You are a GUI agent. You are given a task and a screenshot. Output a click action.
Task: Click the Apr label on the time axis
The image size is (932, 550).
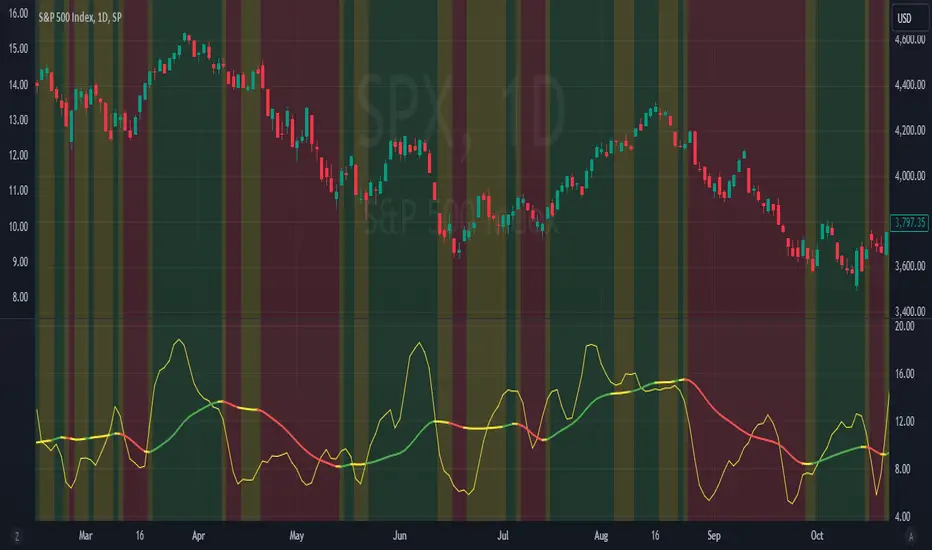point(199,536)
